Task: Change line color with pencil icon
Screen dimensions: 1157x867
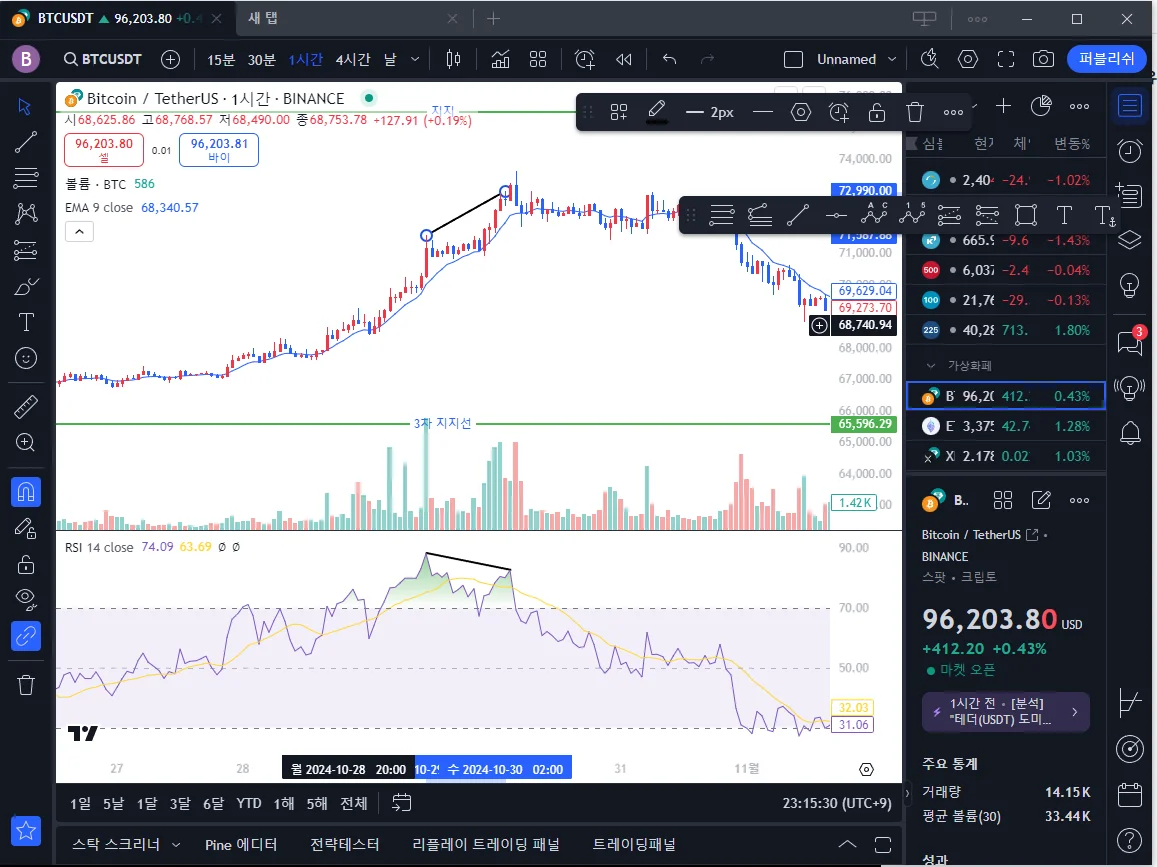Action: pyautogui.click(x=656, y=112)
